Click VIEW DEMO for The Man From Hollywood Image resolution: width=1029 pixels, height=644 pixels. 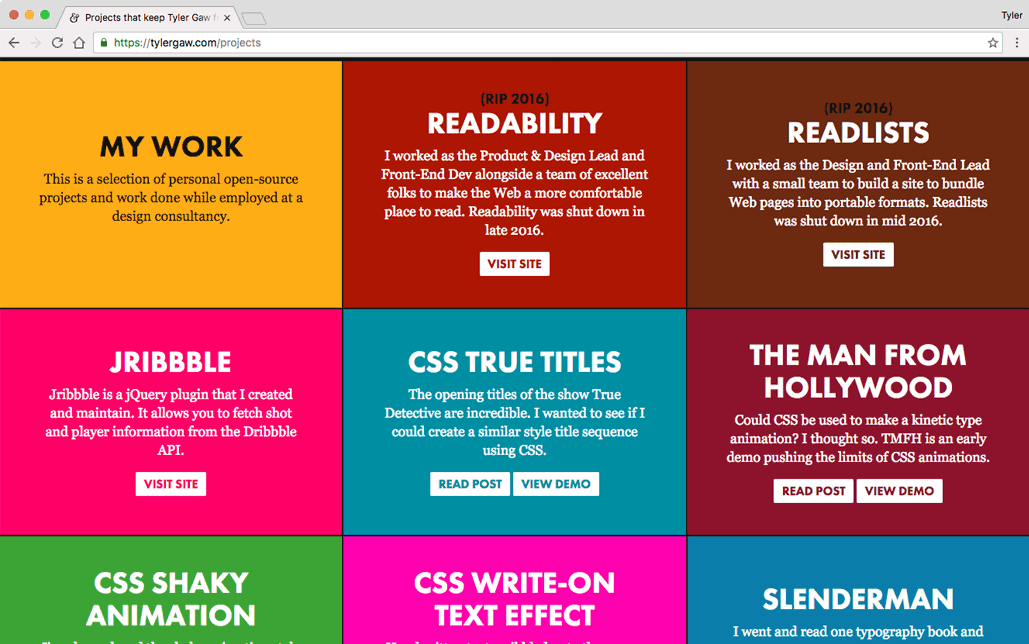[899, 491]
